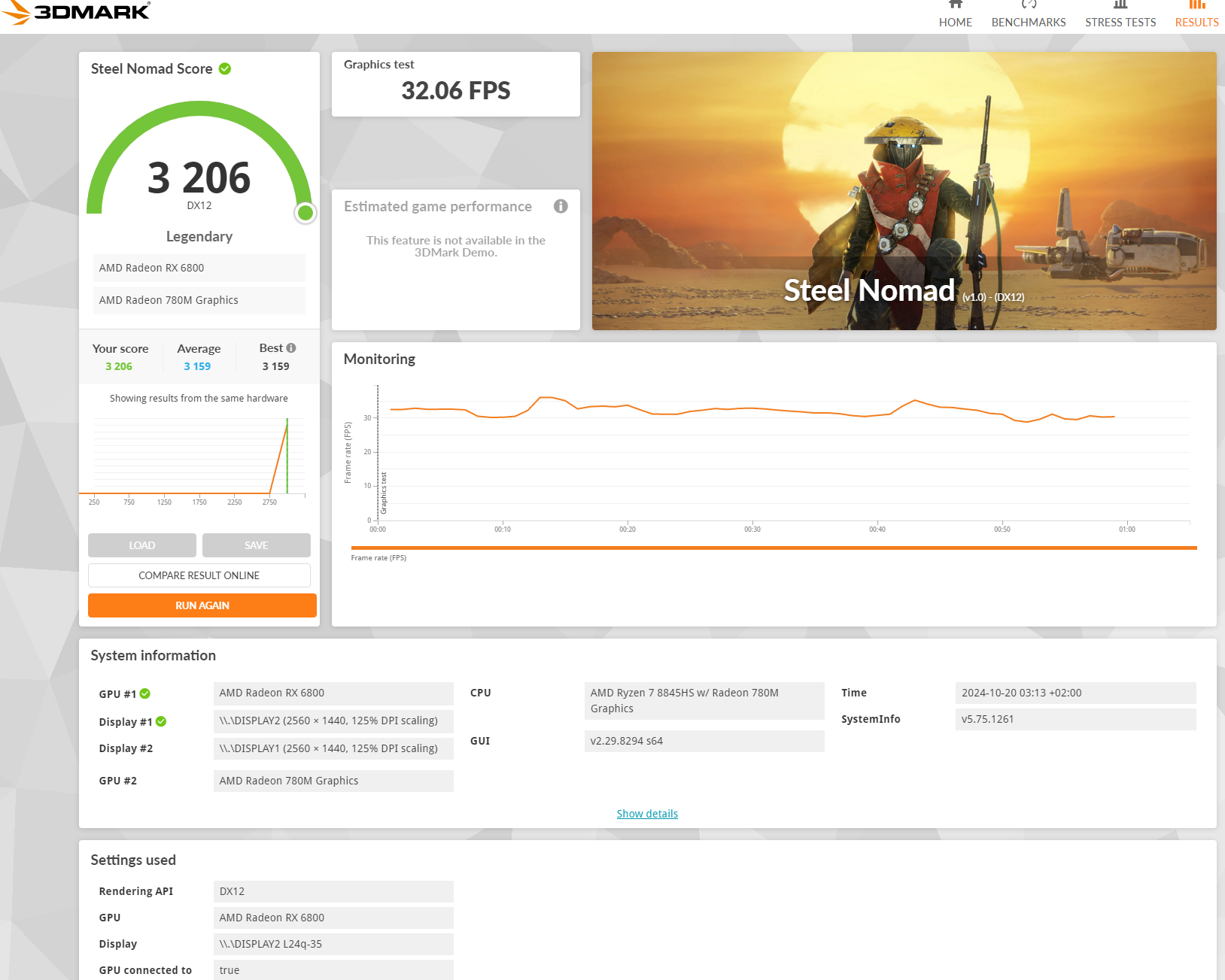Viewport: 1225px width, 980px height.
Task: Click the Best score value 3 159
Action: pyautogui.click(x=275, y=366)
